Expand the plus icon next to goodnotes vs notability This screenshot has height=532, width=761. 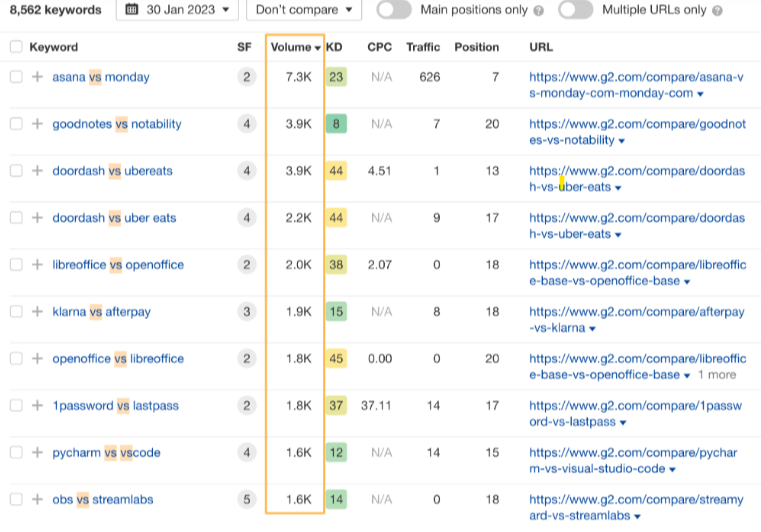(x=37, y=124)
